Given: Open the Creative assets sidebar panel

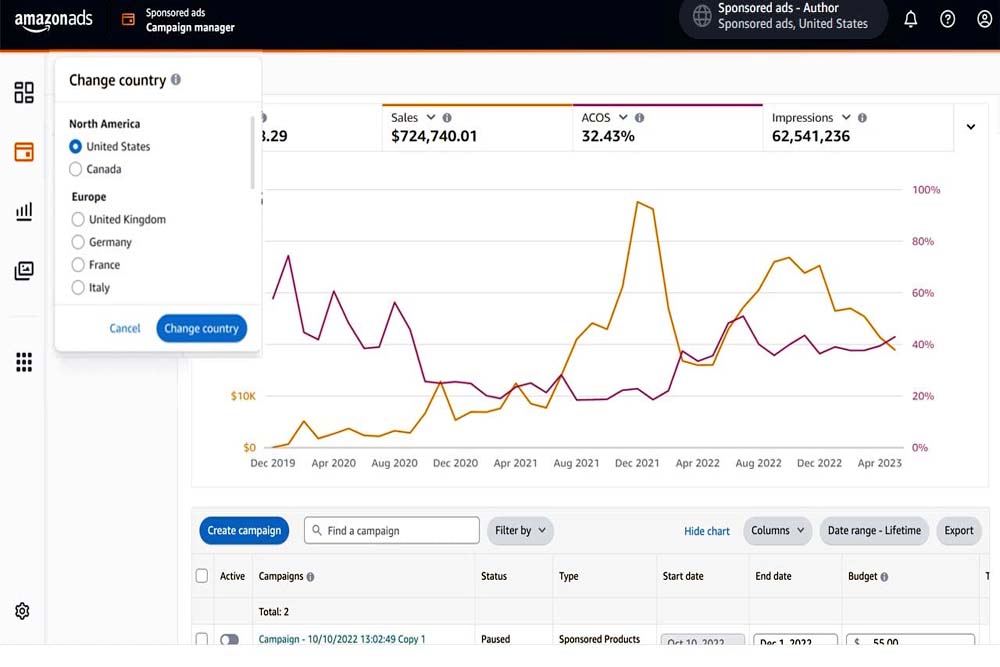Looking at the screenshot, I should point(23,271).
